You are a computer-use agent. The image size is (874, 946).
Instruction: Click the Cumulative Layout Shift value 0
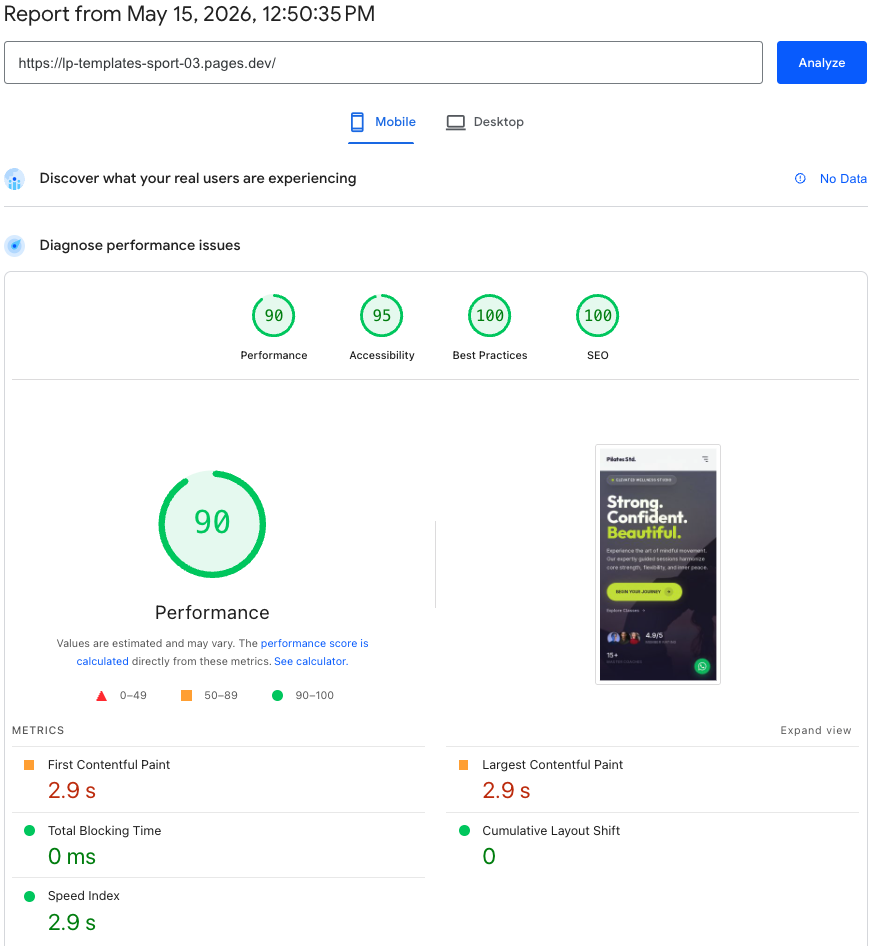click(489, 856)
